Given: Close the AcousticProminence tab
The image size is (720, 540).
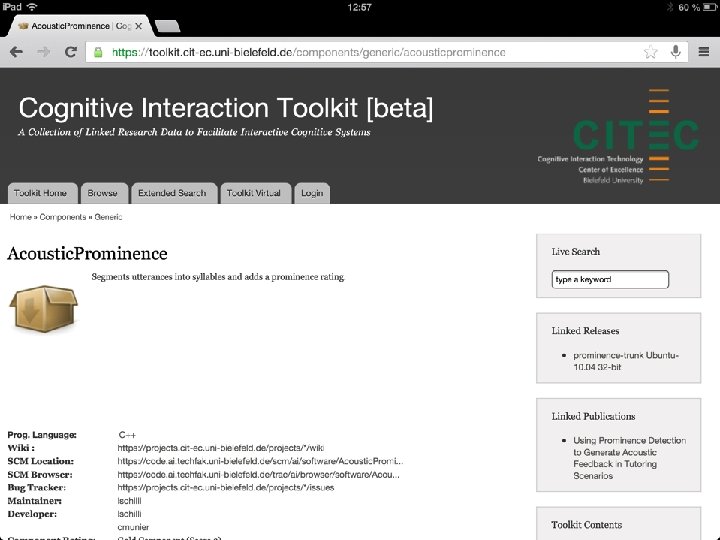Looking at the screenshot, I should [138, 26].
